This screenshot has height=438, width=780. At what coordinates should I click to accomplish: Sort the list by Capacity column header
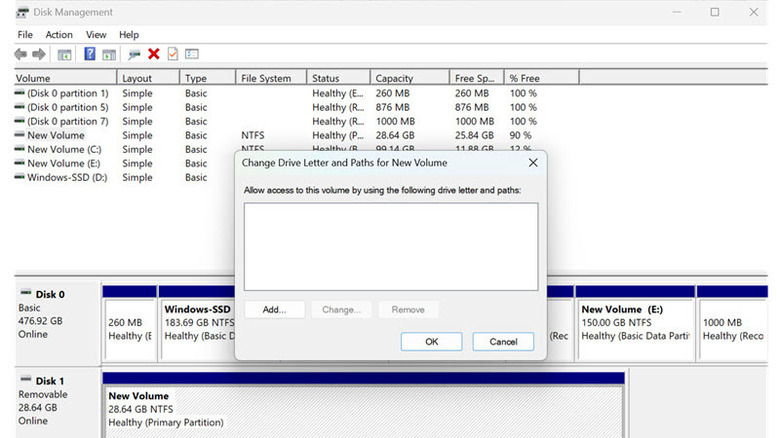point(394,78)
